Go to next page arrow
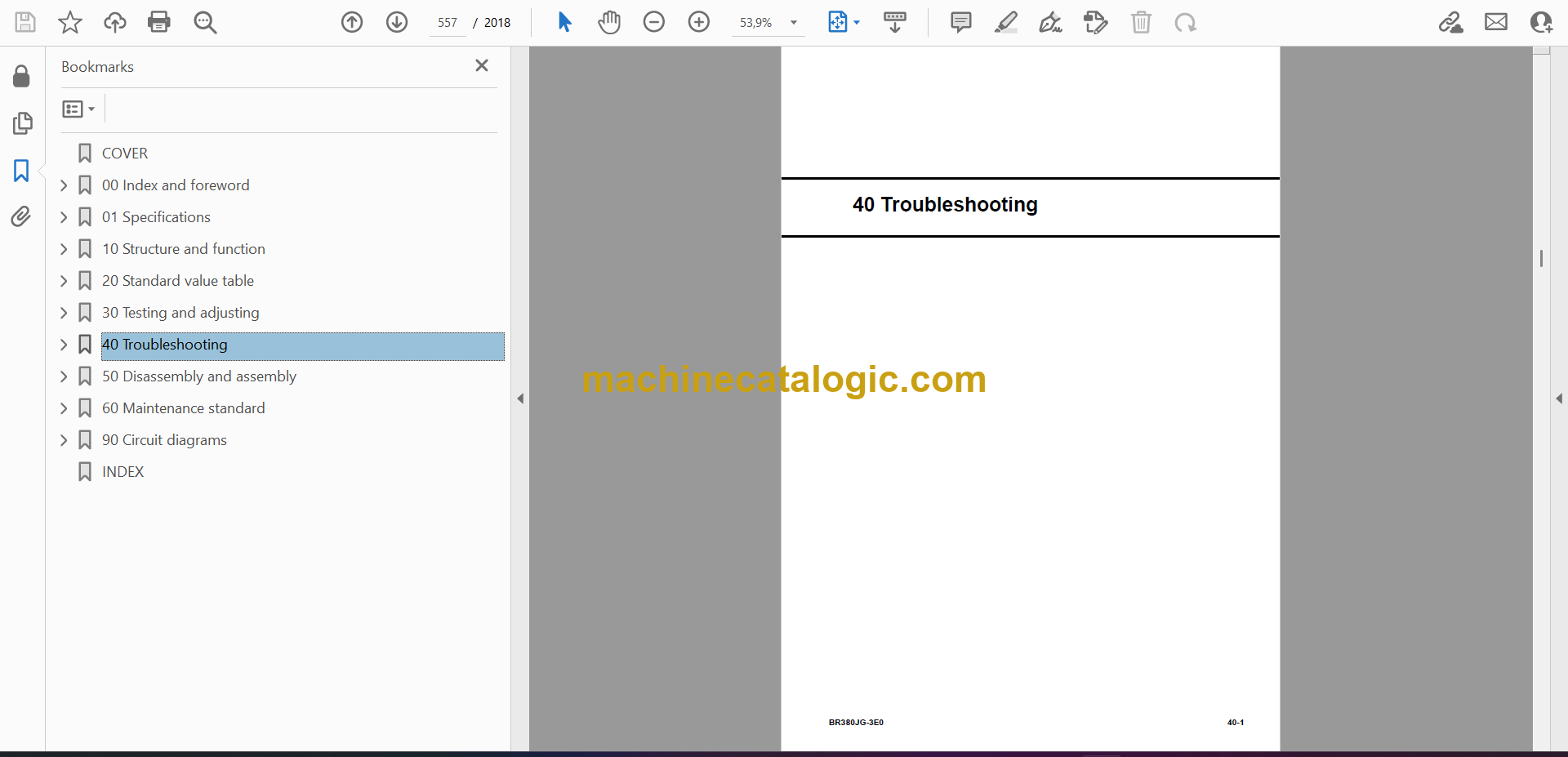 coord(397,22)
